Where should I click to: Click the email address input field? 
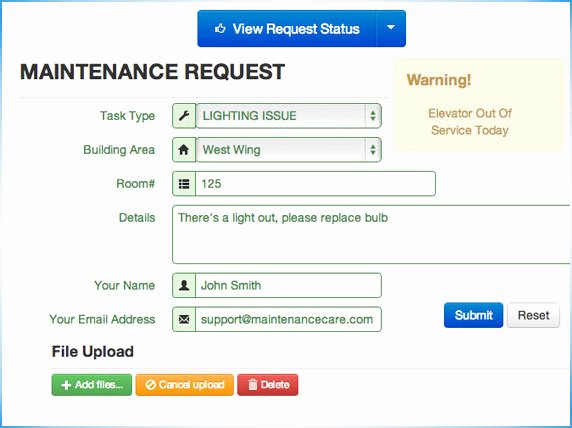289,319
